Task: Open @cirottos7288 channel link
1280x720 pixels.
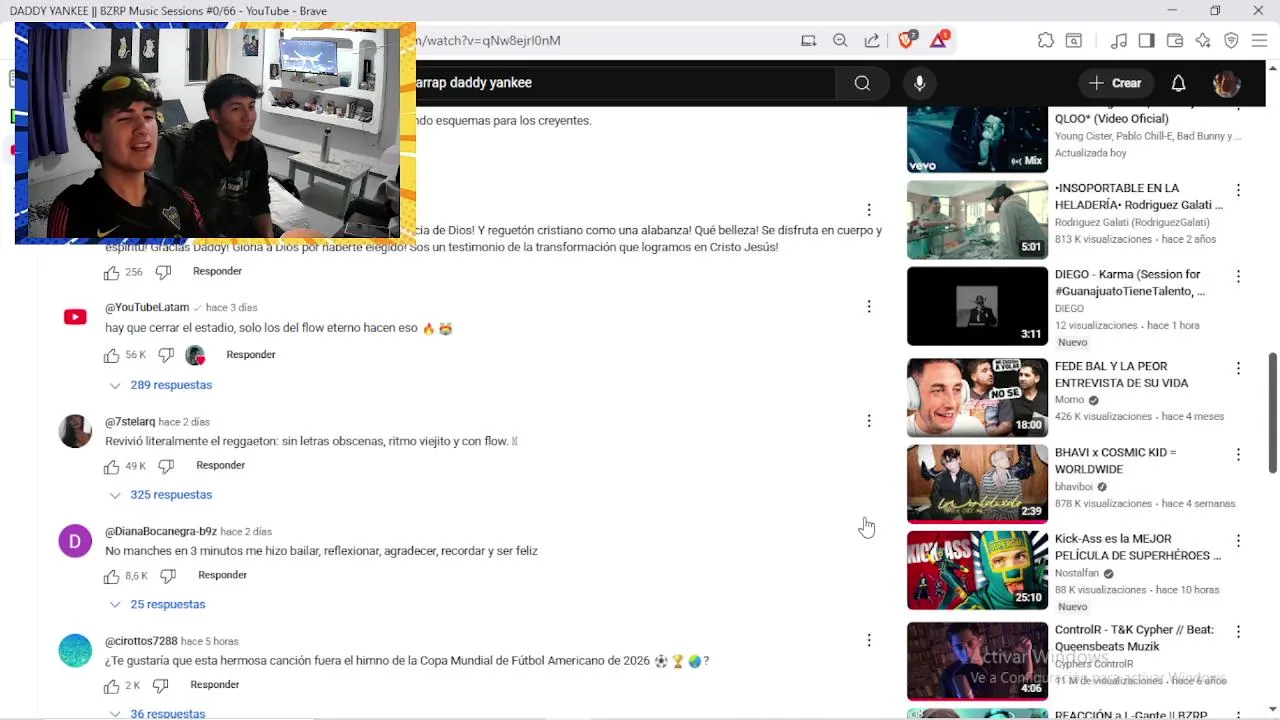Action: (141, 641)
